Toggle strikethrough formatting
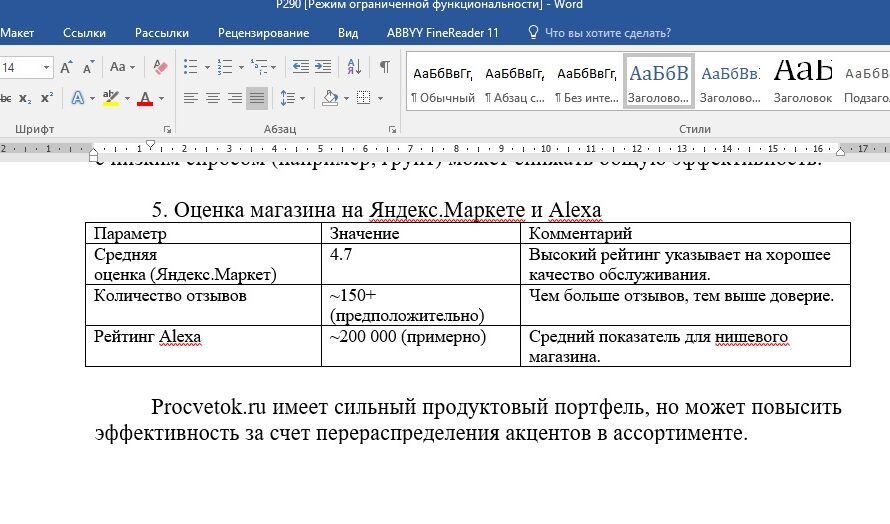Image resolution: width=890 pixels, height=524 pixels. pyautogui.click(x=6, y=98)
